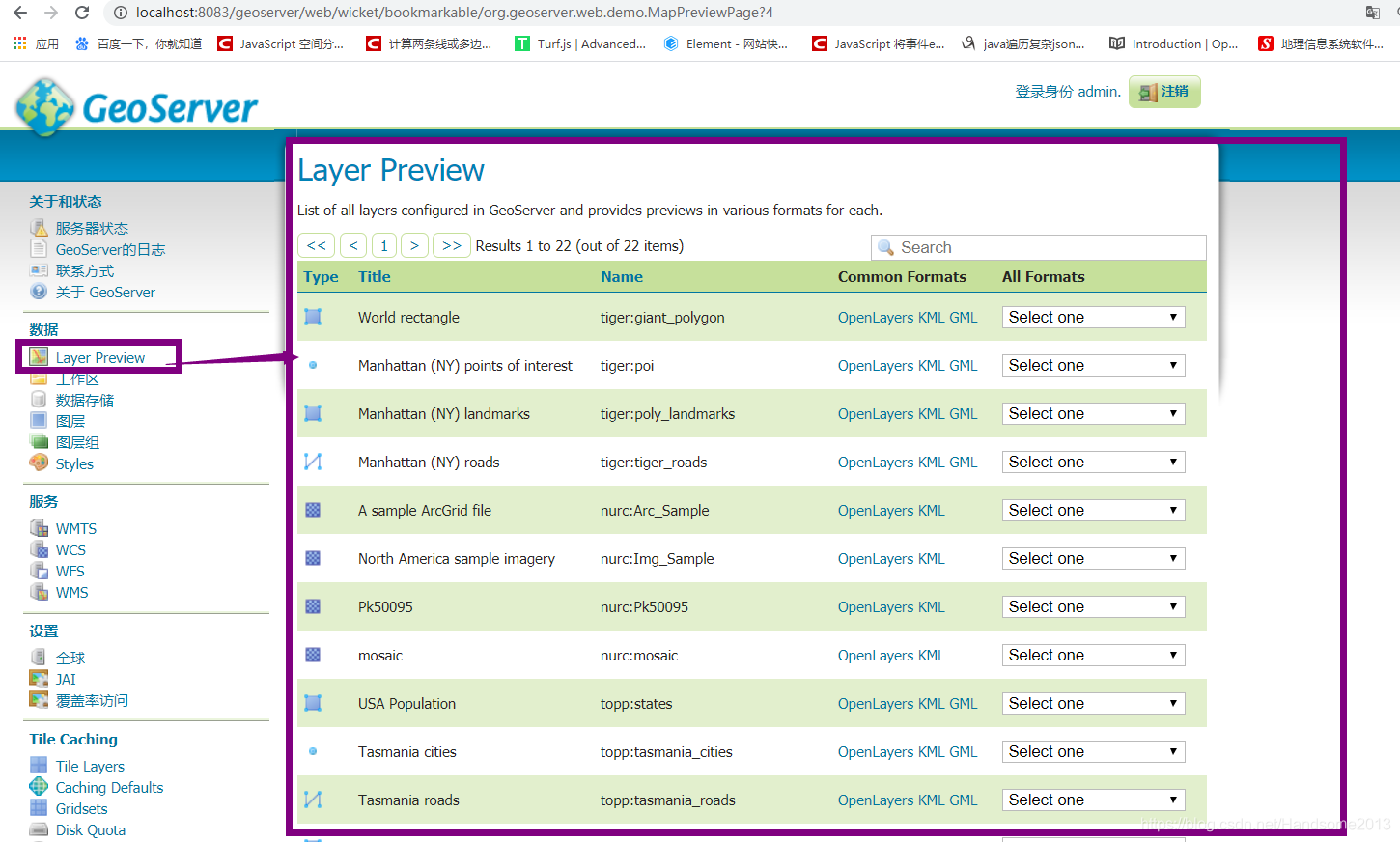The width and height of the screenshot is (1400, 842).
Task: Click the GeoServer logo
Action: coord(136,107)
